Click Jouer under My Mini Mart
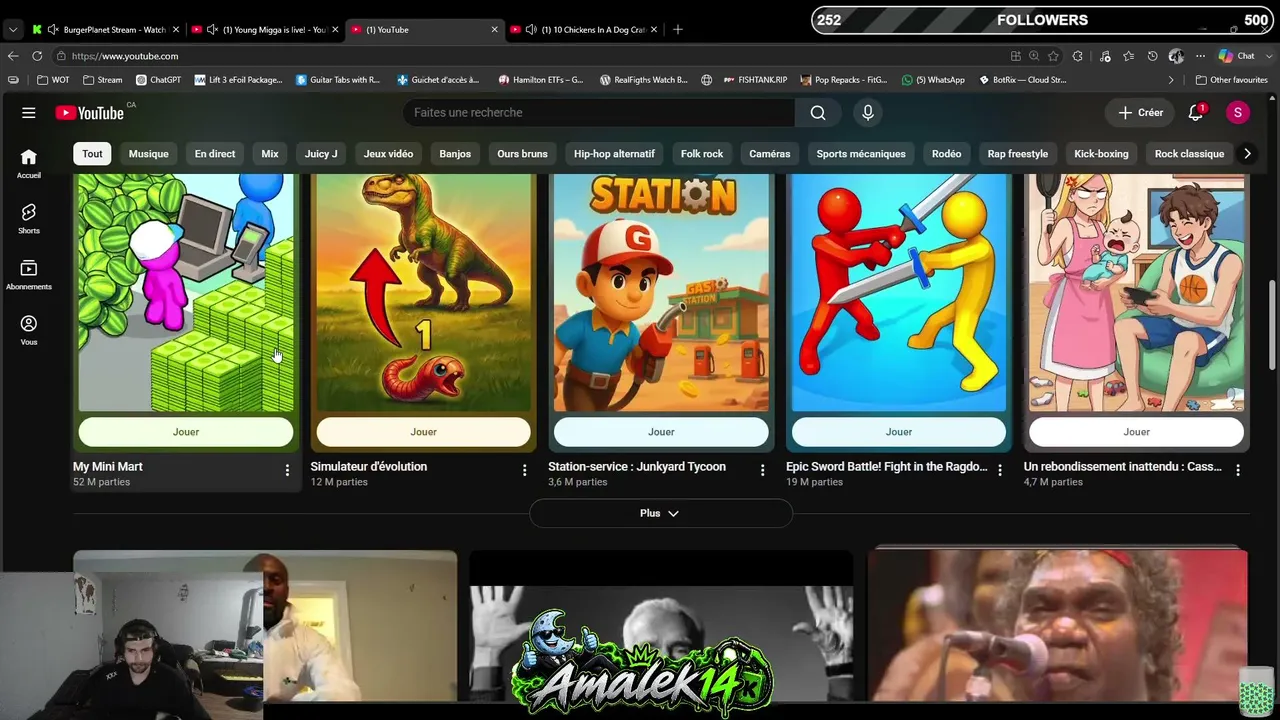The height and width of the screenshot is (720, 1280). coord(186,432)
